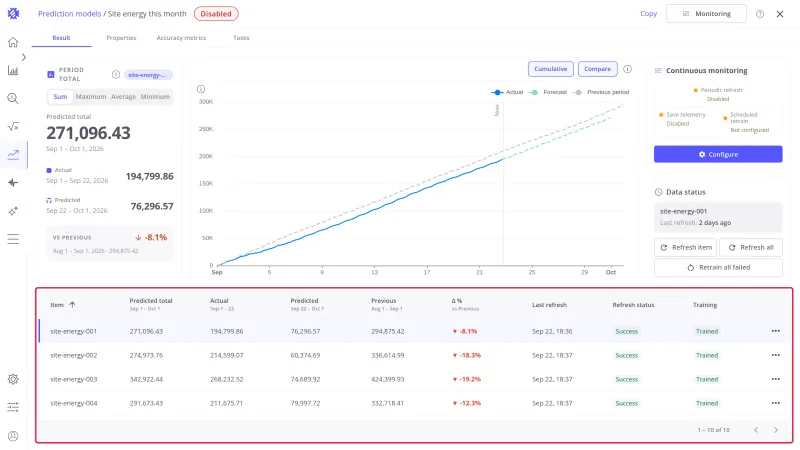Click the Period Total info icon
This screenshot has width=800, height=450.
116,74
